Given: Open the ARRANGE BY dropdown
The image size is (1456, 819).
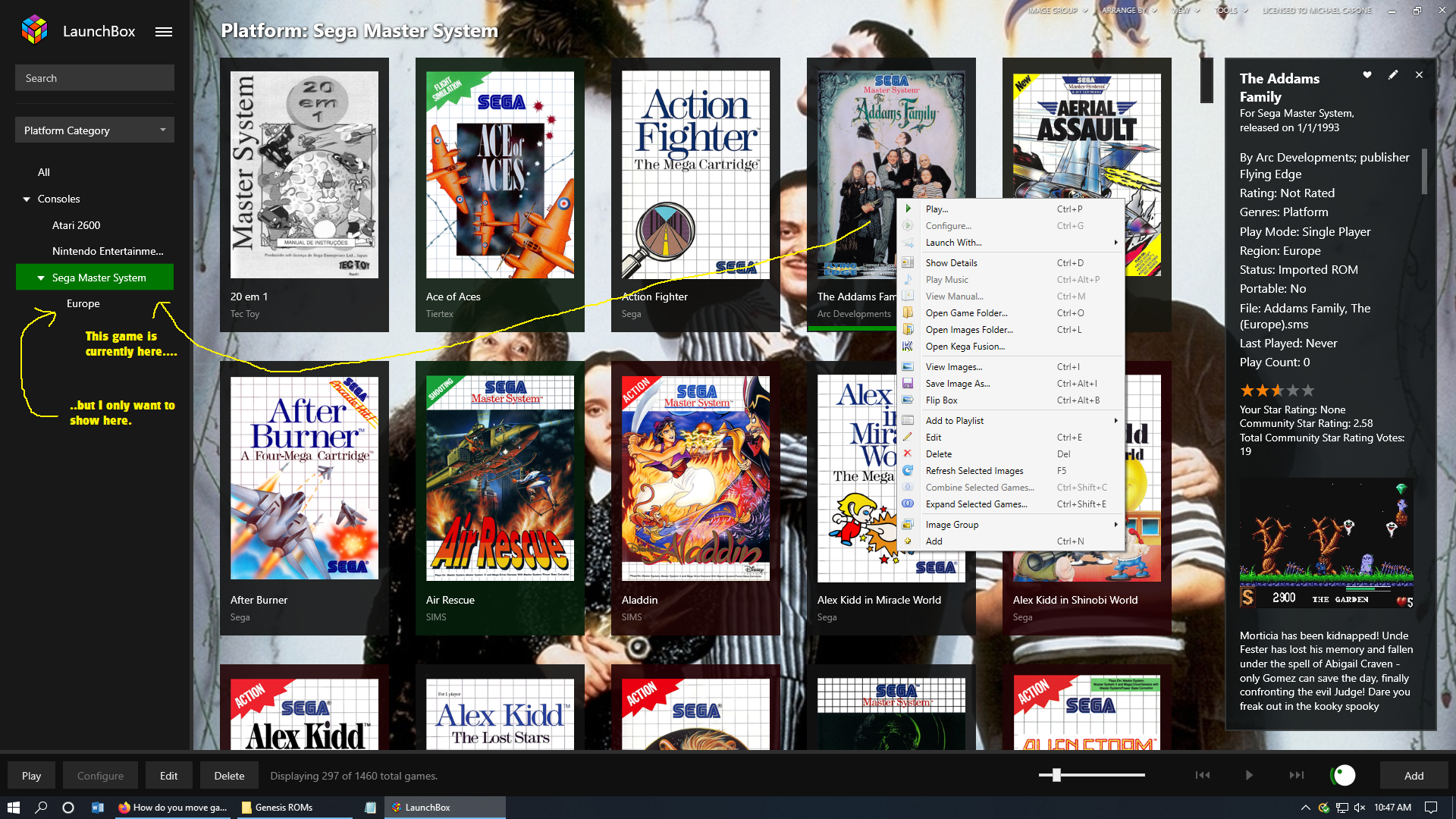Looking at the screenshot, I should [x=1129, y=11].
